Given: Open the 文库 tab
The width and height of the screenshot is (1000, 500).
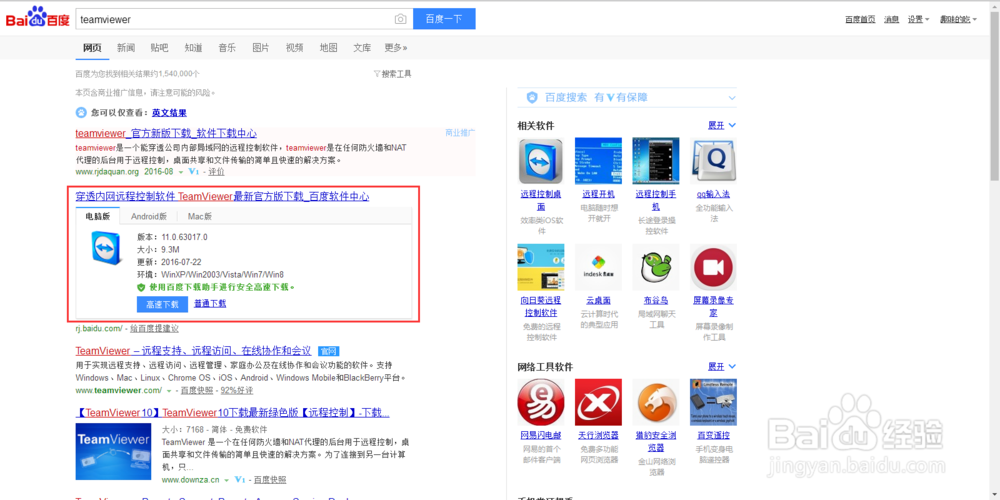Looking at the screenshot, I should coord(362,48).
